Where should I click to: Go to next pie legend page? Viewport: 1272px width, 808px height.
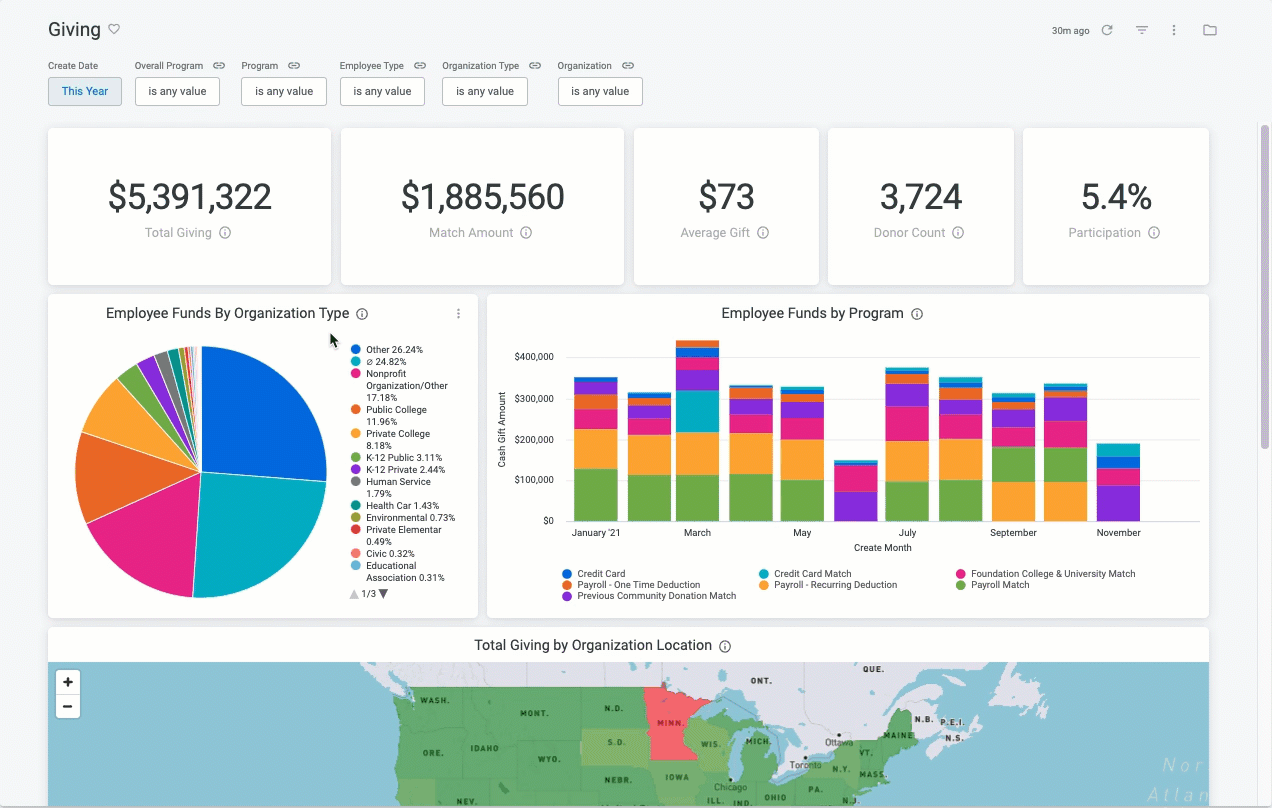tap(384, 594)
